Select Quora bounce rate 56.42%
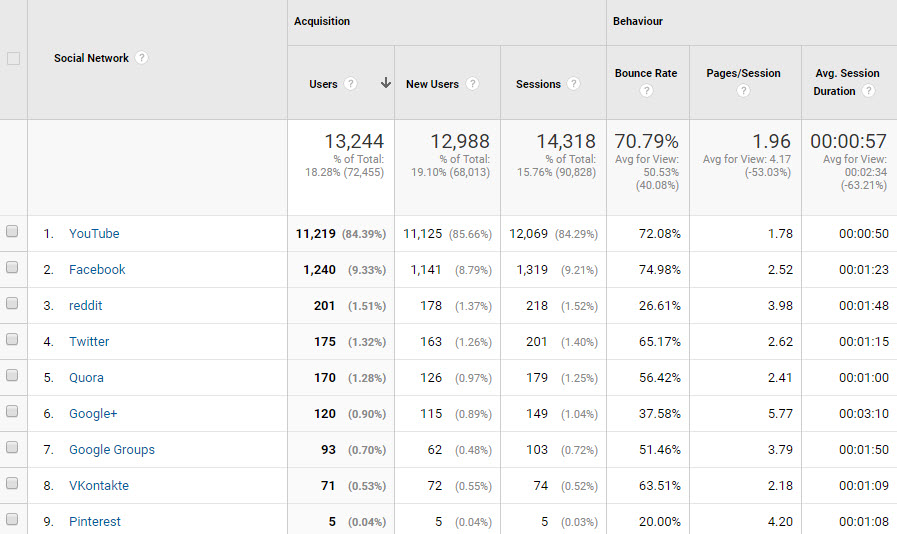This screenshot has height=534, width=897. point(660,378)
